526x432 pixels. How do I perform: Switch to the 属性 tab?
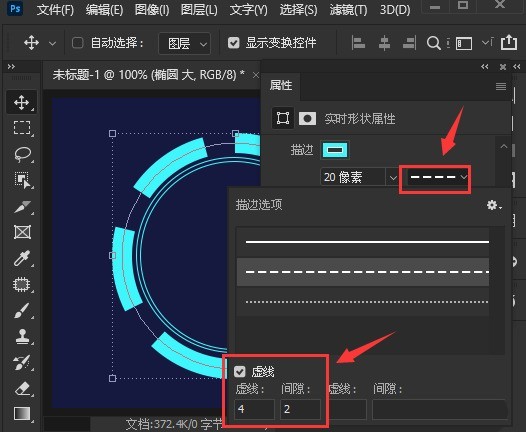tap(280, 86)
